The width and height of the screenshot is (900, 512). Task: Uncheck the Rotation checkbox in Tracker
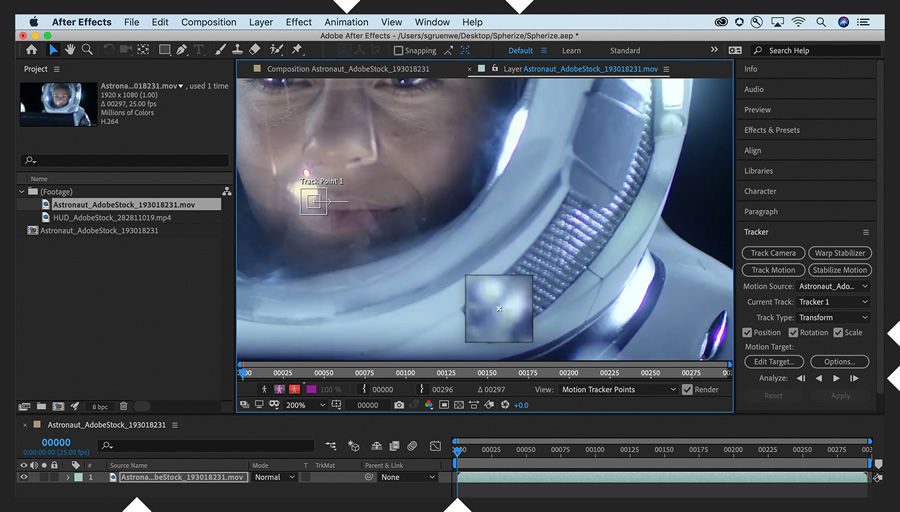(794, 333)
